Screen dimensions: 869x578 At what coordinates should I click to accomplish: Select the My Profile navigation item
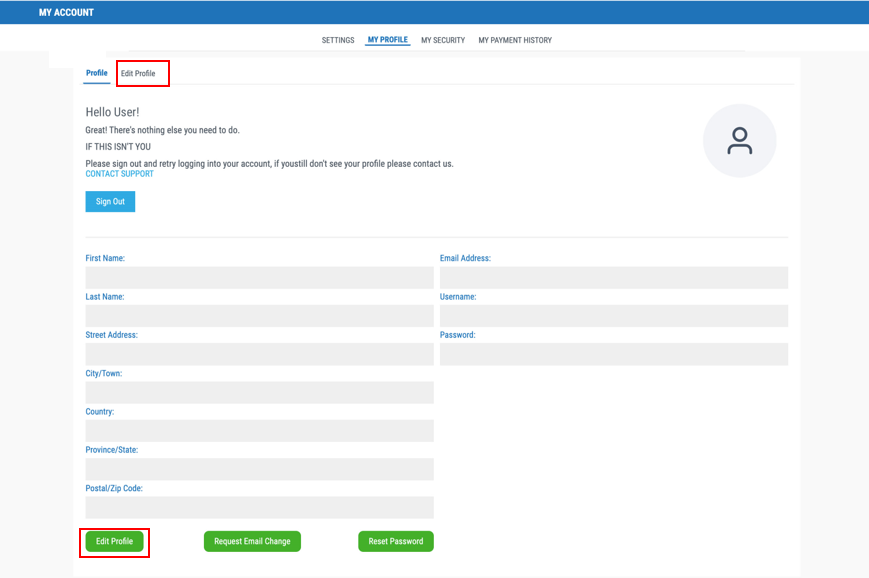387,41
